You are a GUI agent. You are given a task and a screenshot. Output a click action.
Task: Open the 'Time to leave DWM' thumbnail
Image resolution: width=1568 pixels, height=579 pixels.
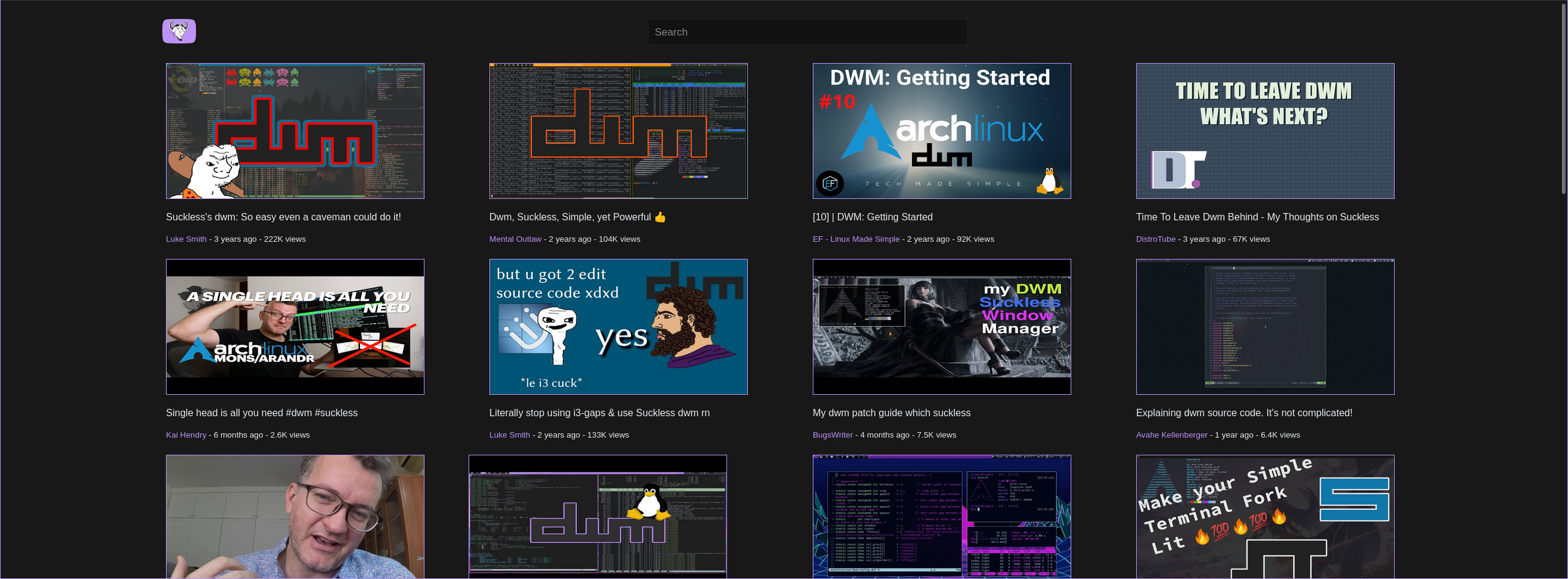click(x=1265, y=131)
